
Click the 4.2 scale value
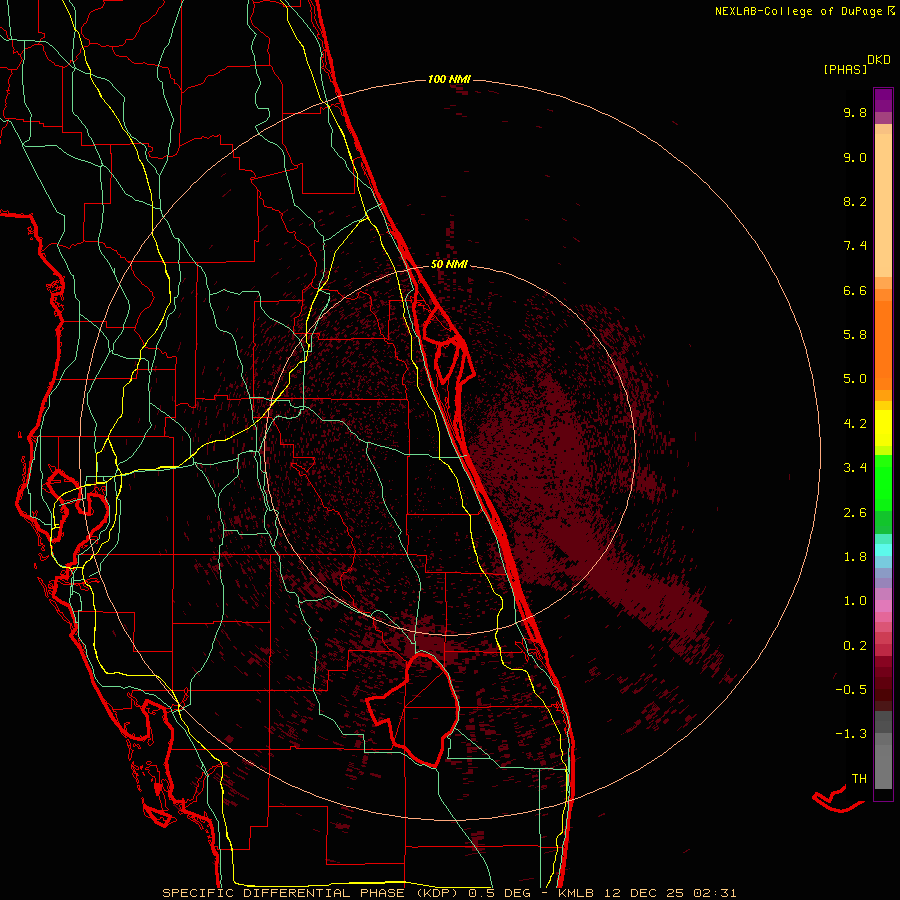(855, 424)
